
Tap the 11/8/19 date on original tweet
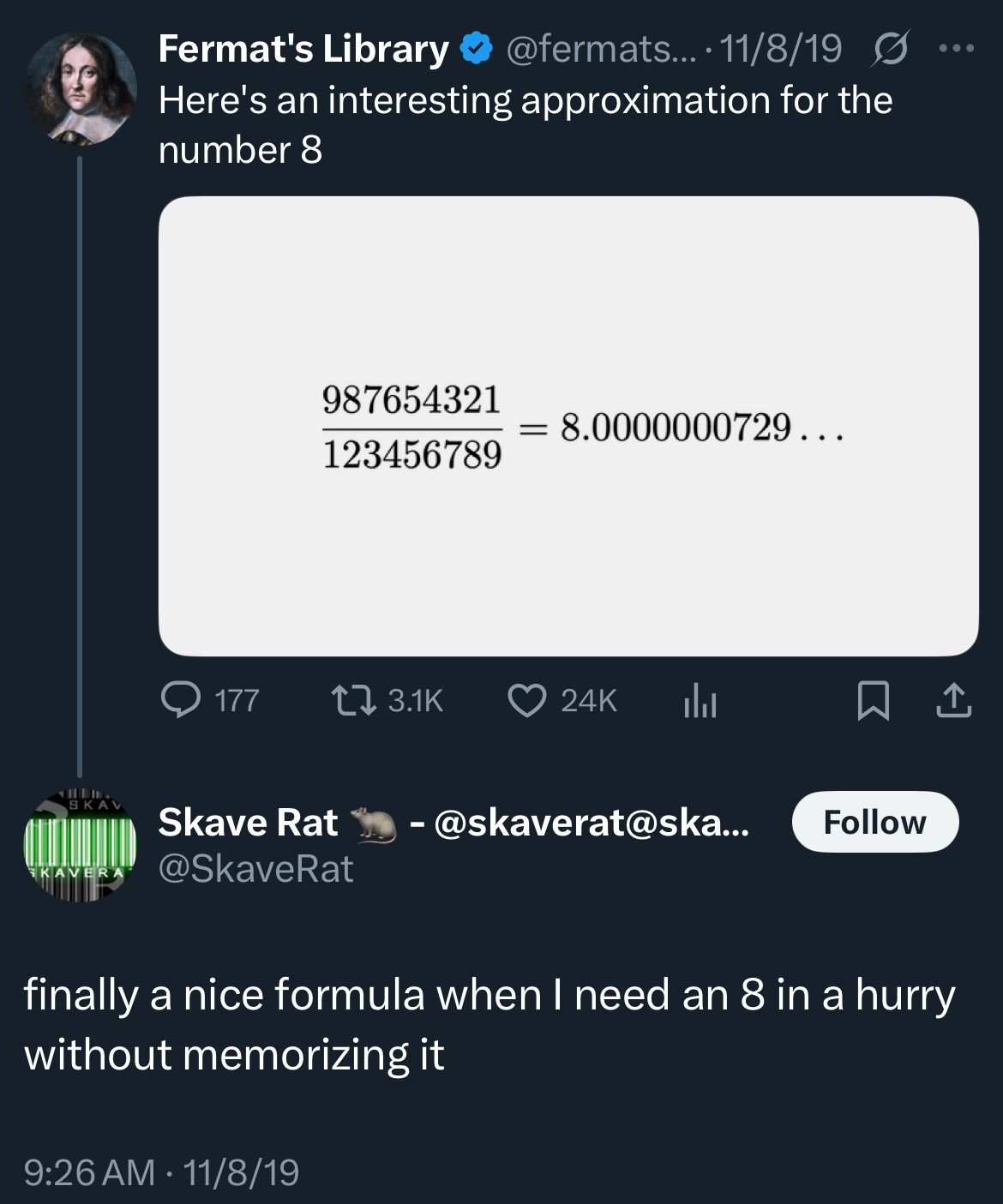[781, 49]
